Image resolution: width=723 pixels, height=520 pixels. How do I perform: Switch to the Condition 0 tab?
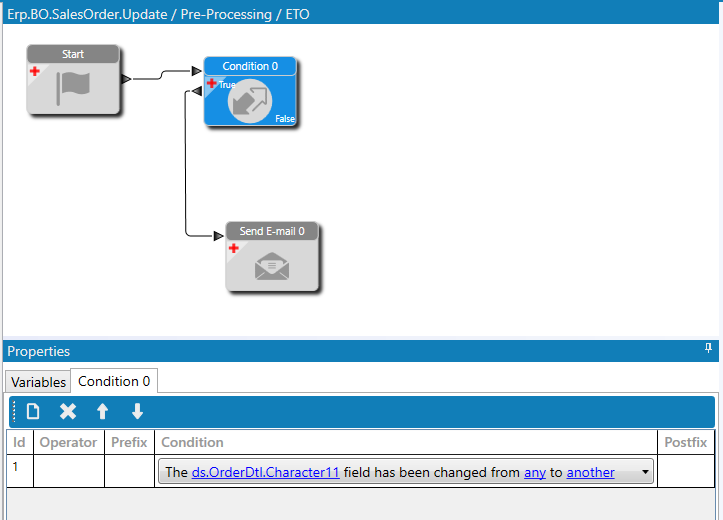point(114,381)
